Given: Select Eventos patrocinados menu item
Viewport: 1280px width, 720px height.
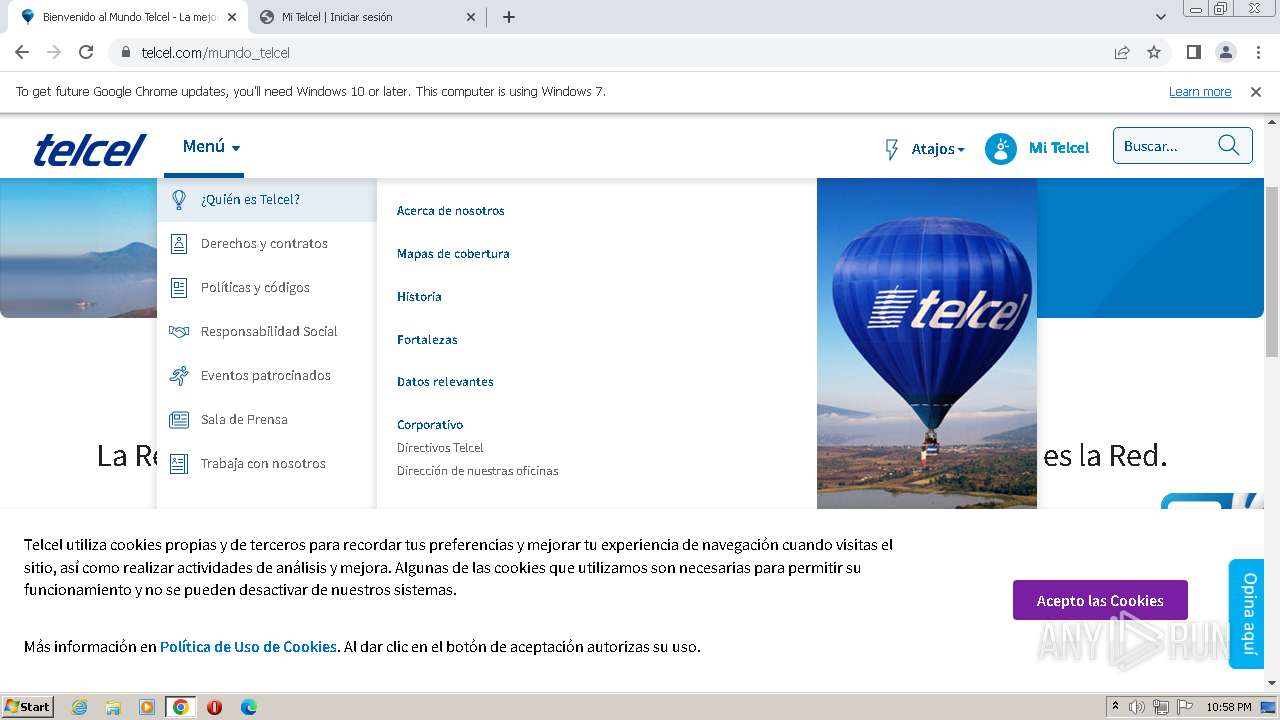Looking at the screenshot, I should 267,376.
